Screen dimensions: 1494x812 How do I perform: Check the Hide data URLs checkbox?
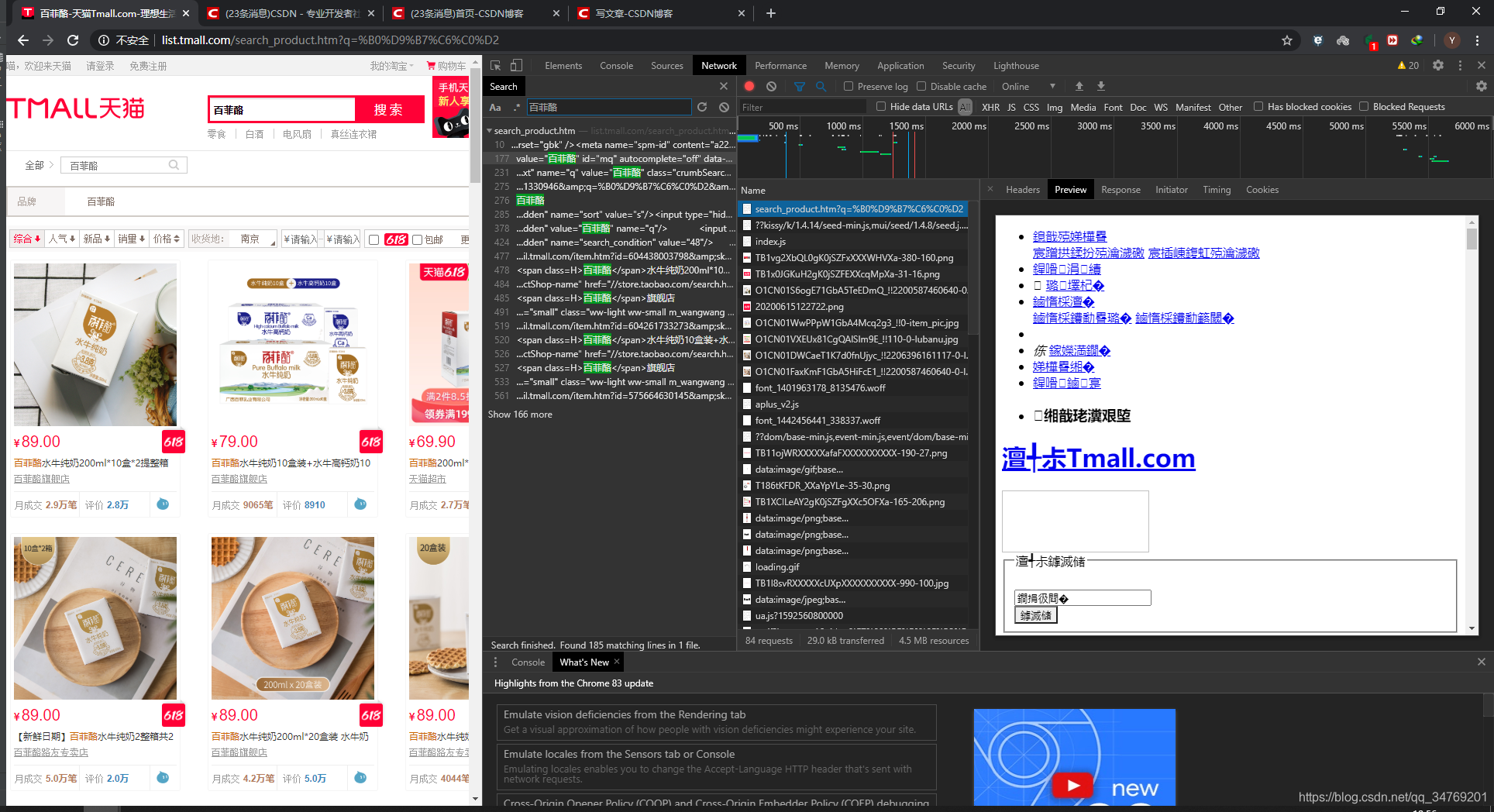click(881, 107)
